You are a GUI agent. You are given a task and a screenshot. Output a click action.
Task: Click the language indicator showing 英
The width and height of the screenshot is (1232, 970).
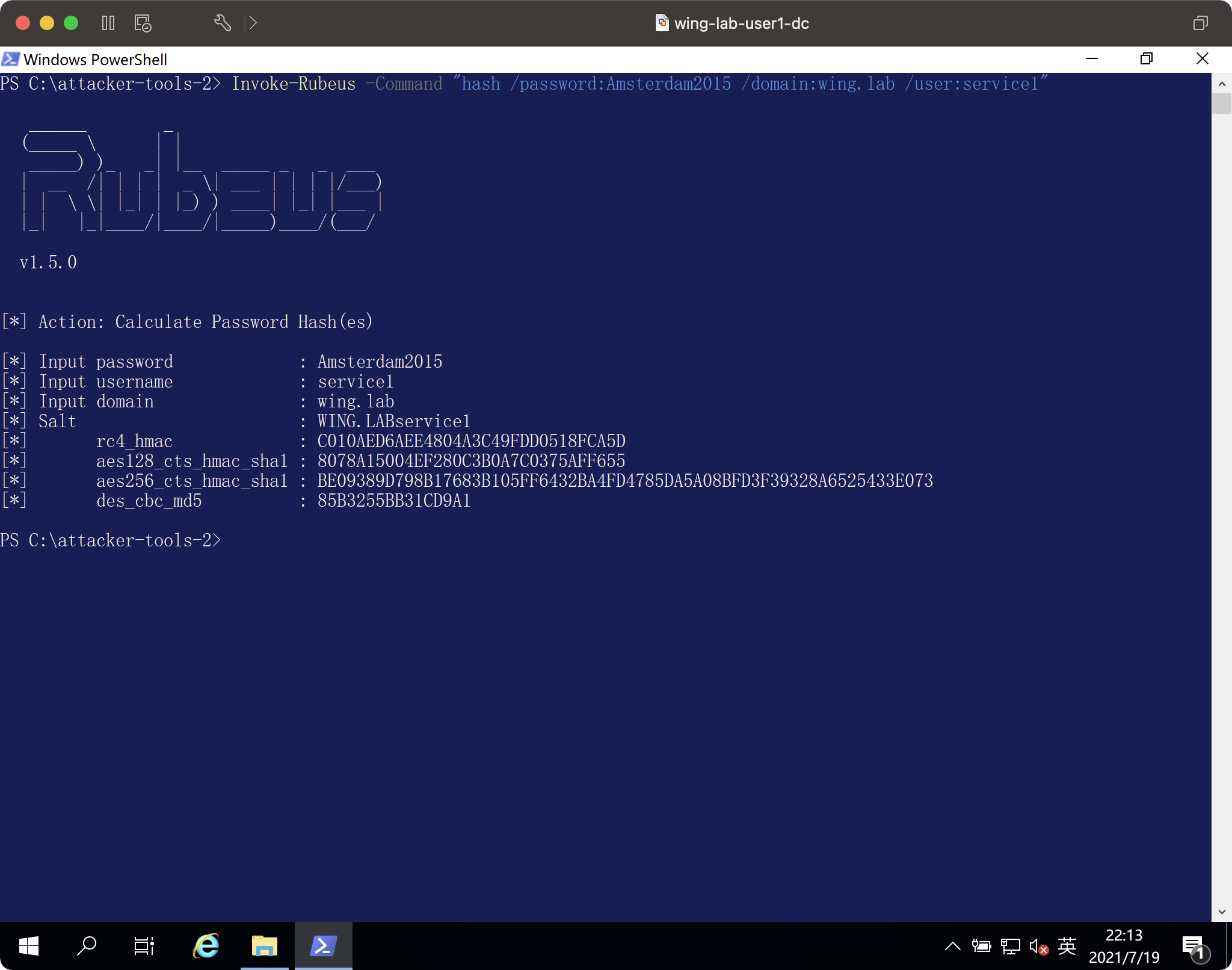1068,945
